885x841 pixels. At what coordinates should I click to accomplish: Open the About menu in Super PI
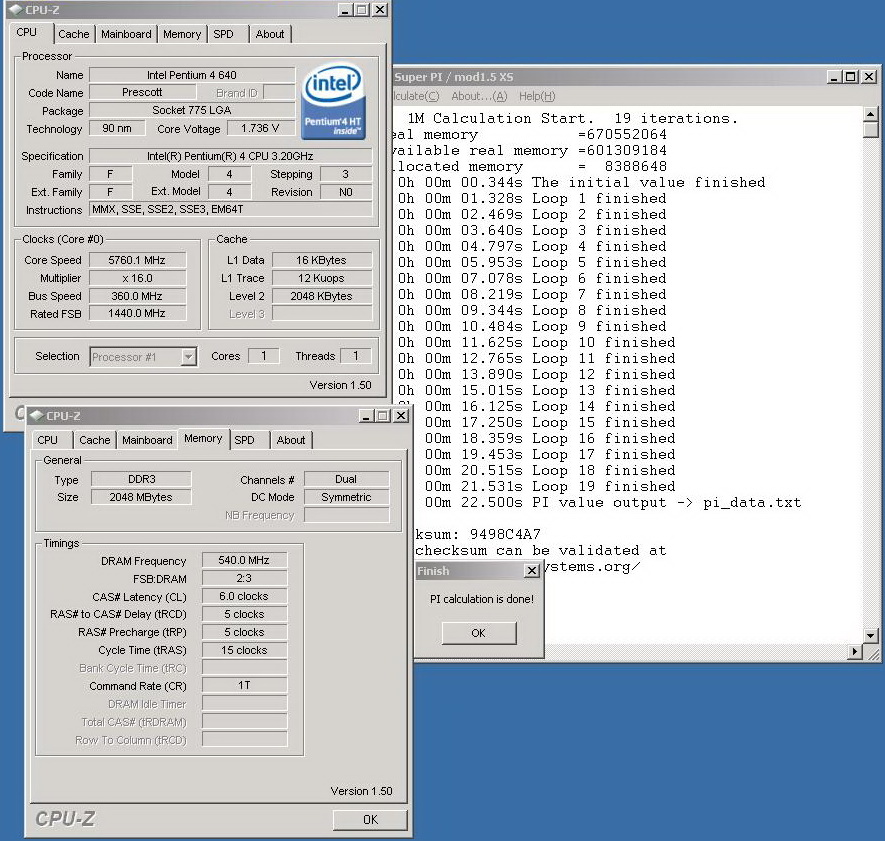[479, 96]
